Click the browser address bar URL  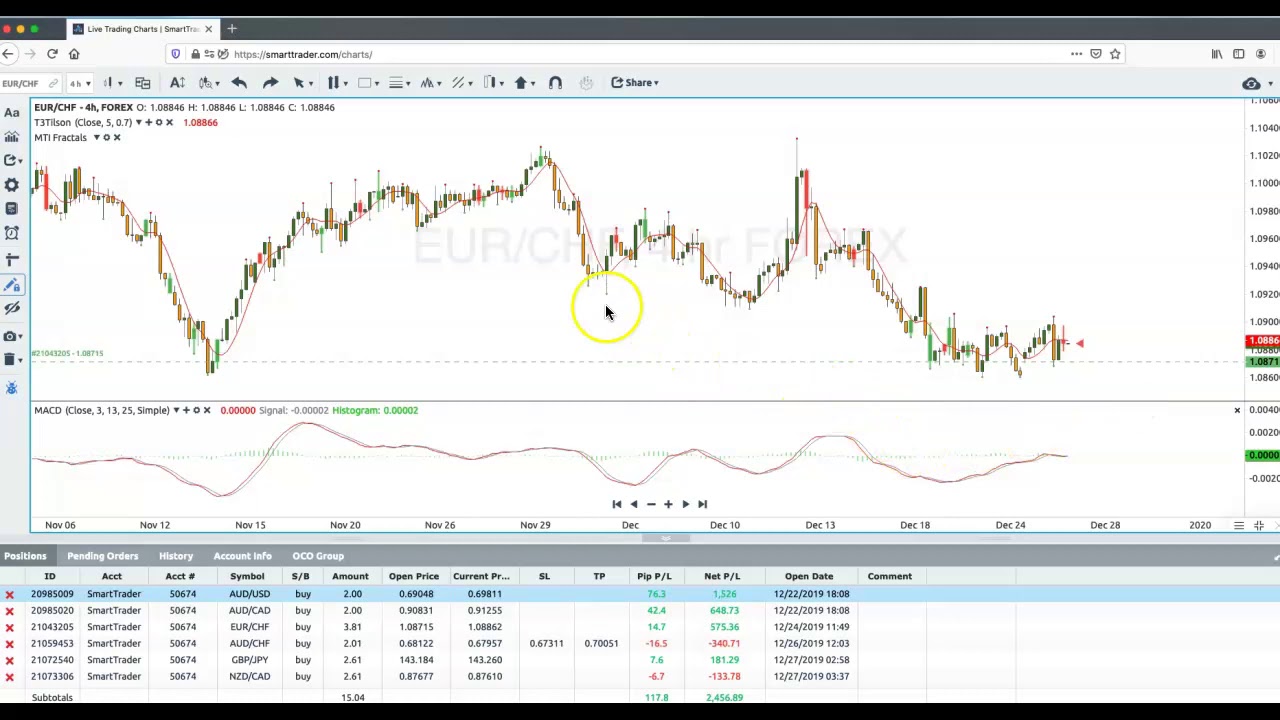303,54
